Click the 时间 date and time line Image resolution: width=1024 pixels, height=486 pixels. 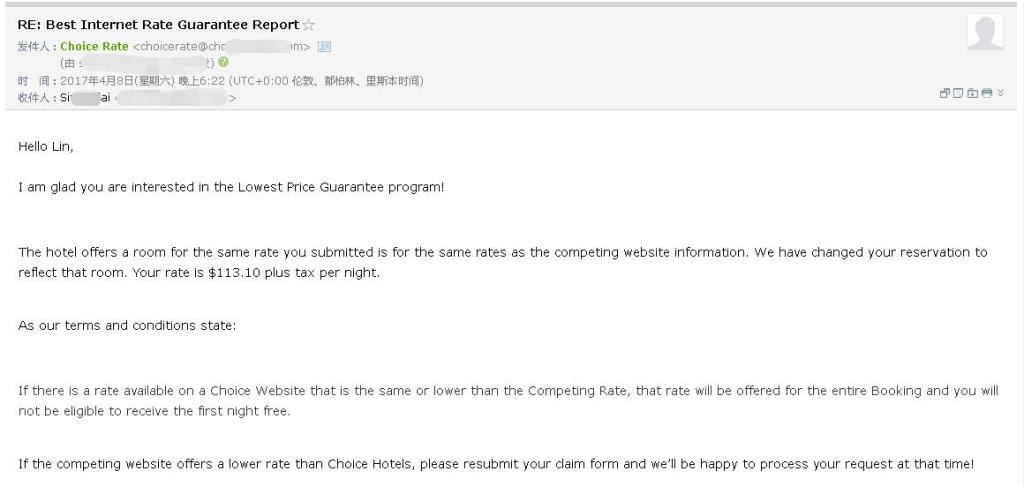[x=221, y=81]
